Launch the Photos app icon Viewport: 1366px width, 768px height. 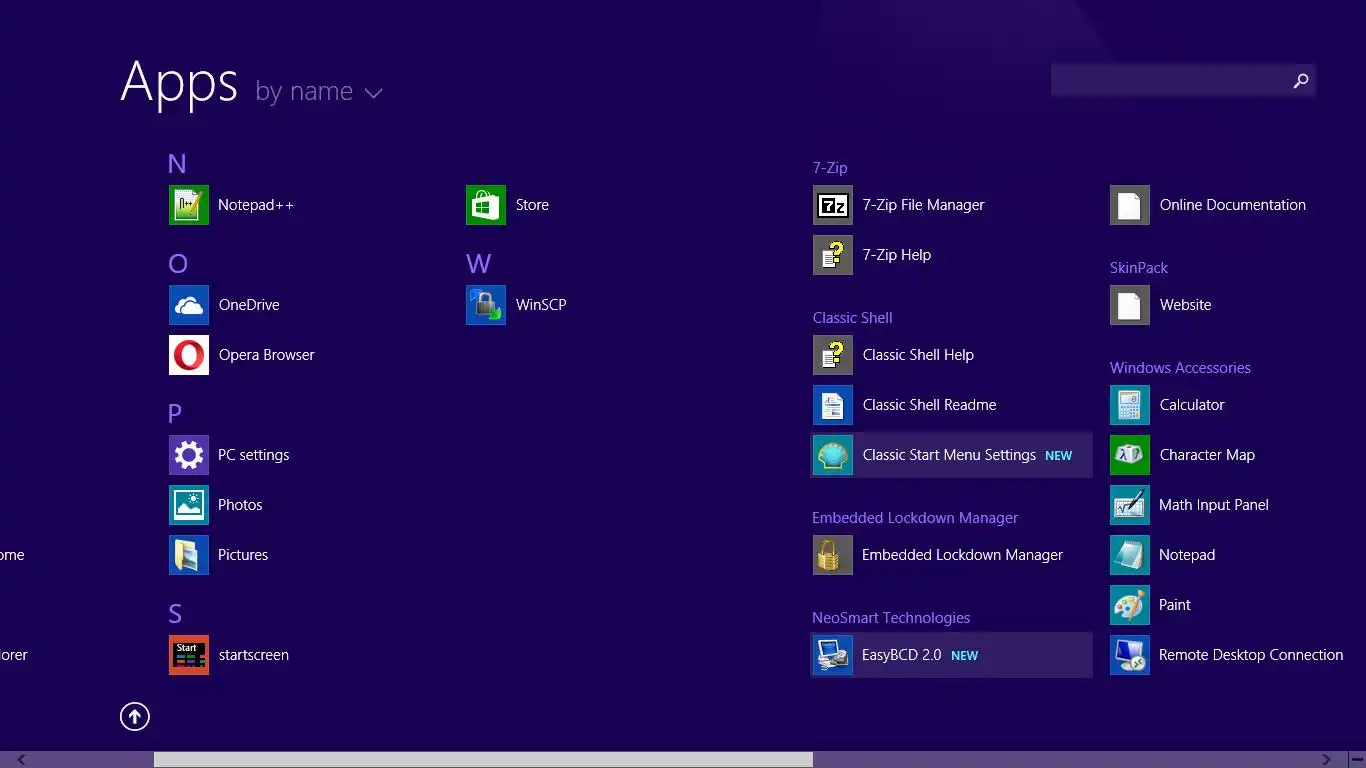point(189,505)
